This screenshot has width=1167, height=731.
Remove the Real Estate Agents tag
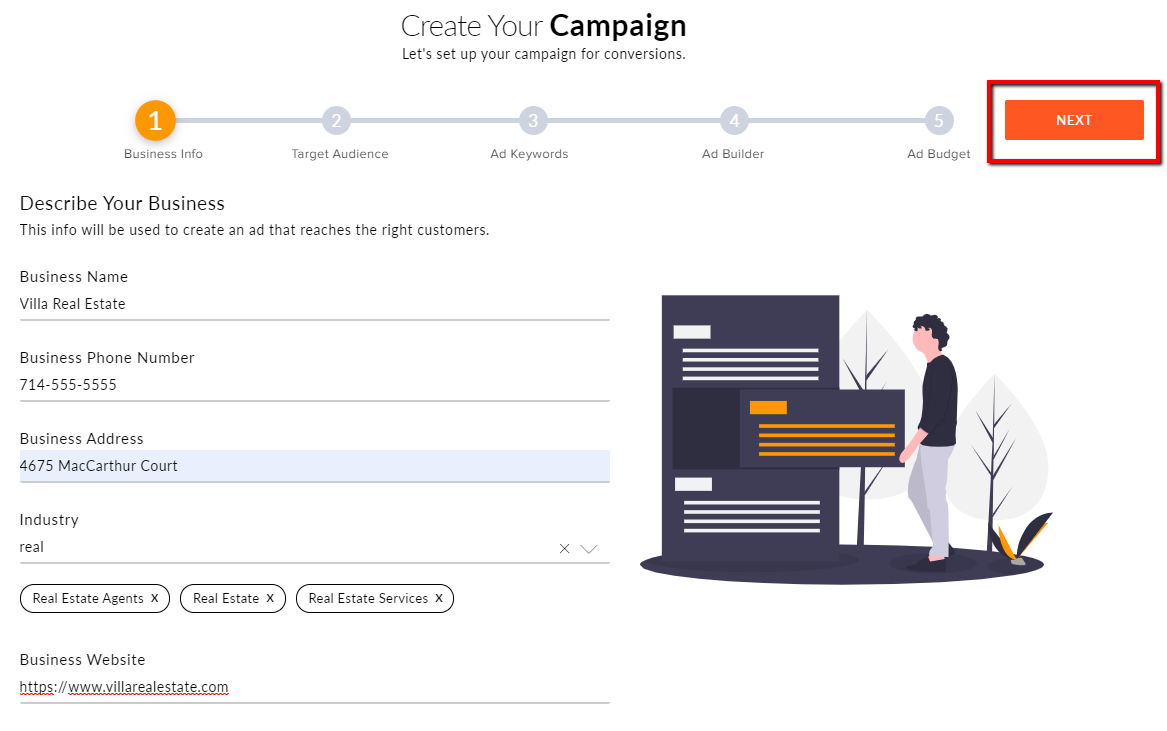(155, 598)
